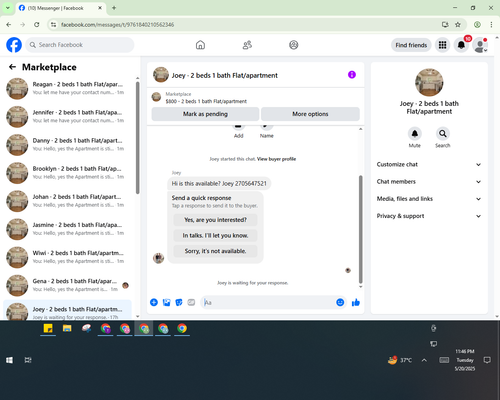
Task: Expand Customize chat section
Action: pos(429,164)
